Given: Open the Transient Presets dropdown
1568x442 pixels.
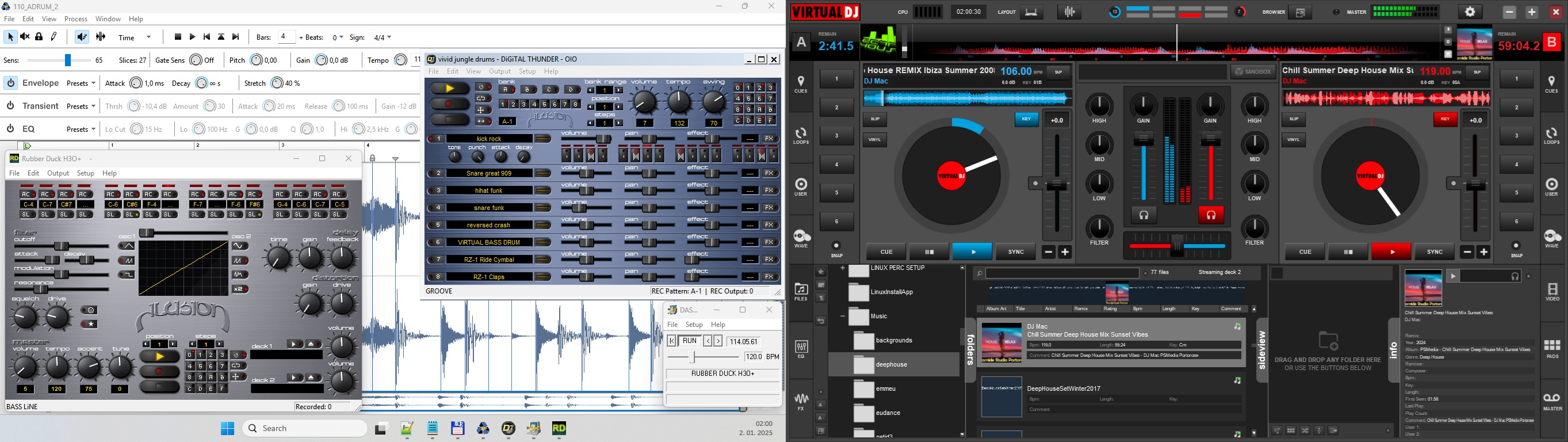Looking at the screenshot, I should click(81, 106).
